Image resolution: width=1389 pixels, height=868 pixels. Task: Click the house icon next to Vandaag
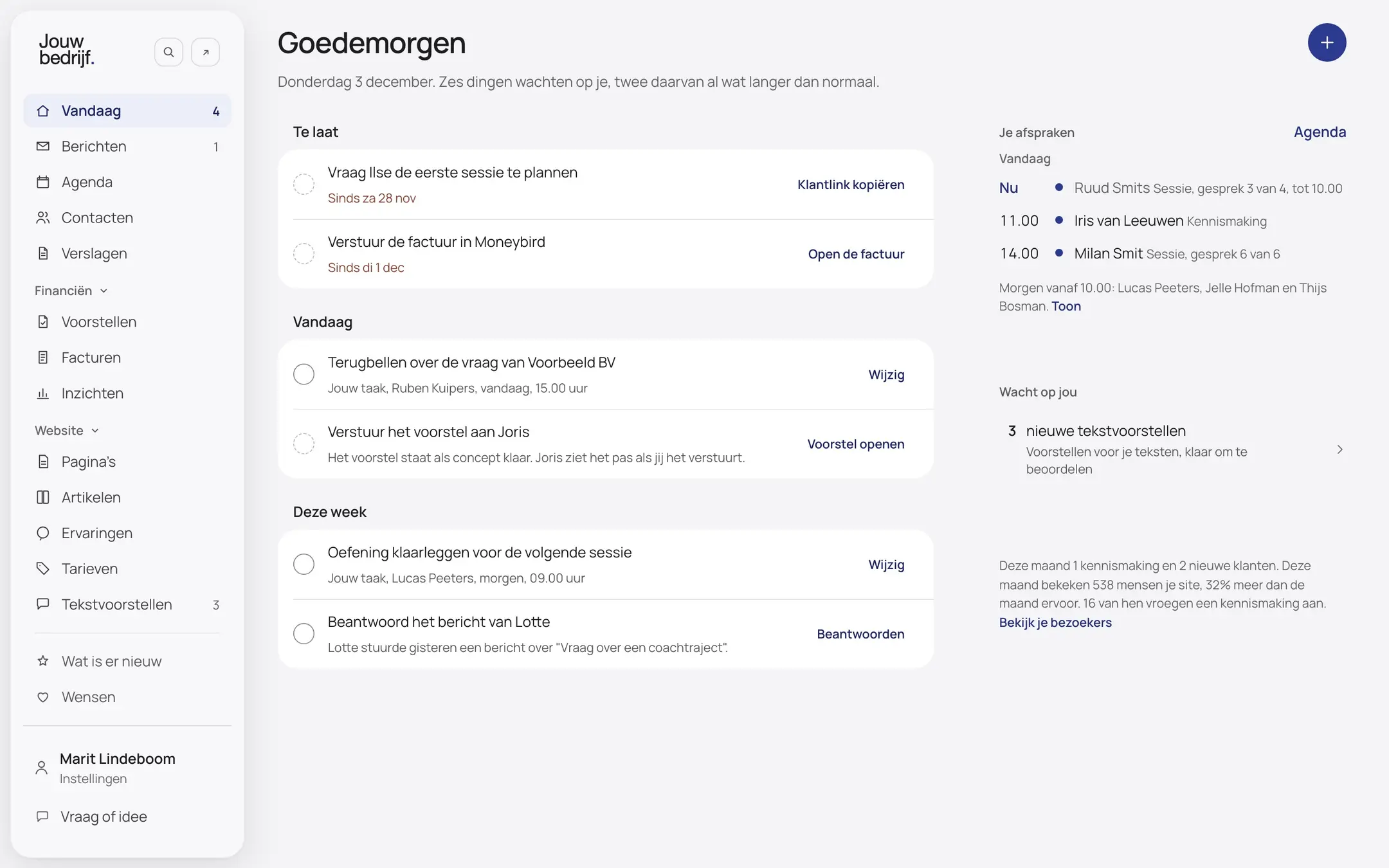click(43, 111)
